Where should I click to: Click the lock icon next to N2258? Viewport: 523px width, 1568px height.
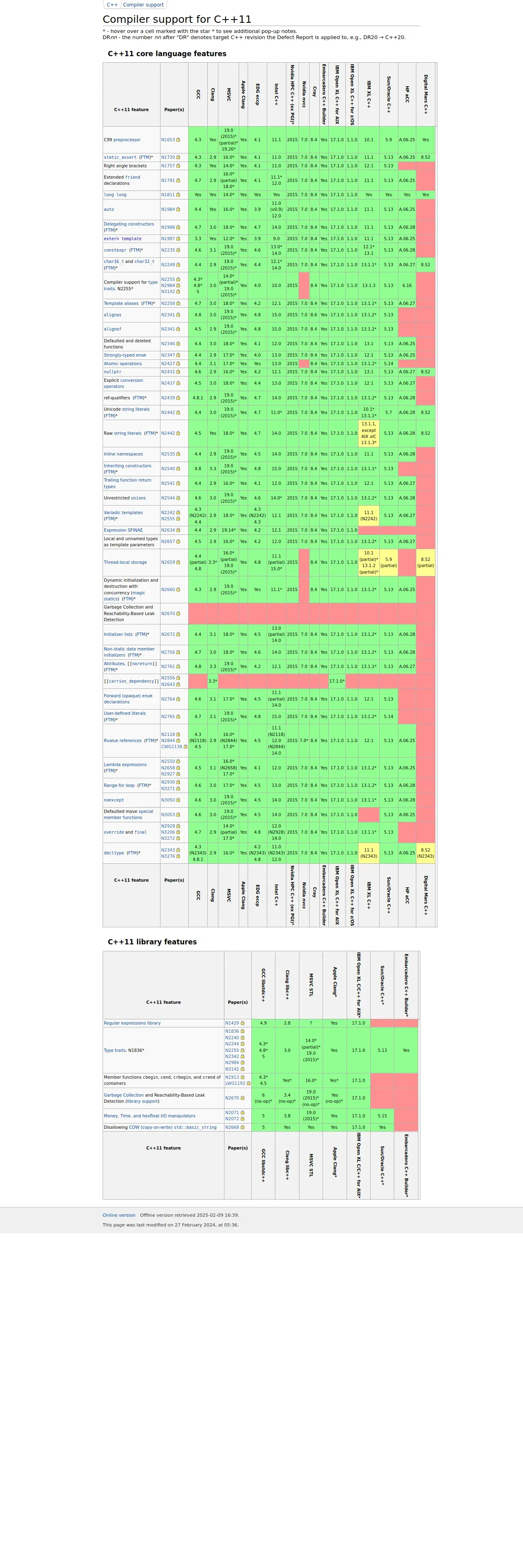tap(178, 303)
